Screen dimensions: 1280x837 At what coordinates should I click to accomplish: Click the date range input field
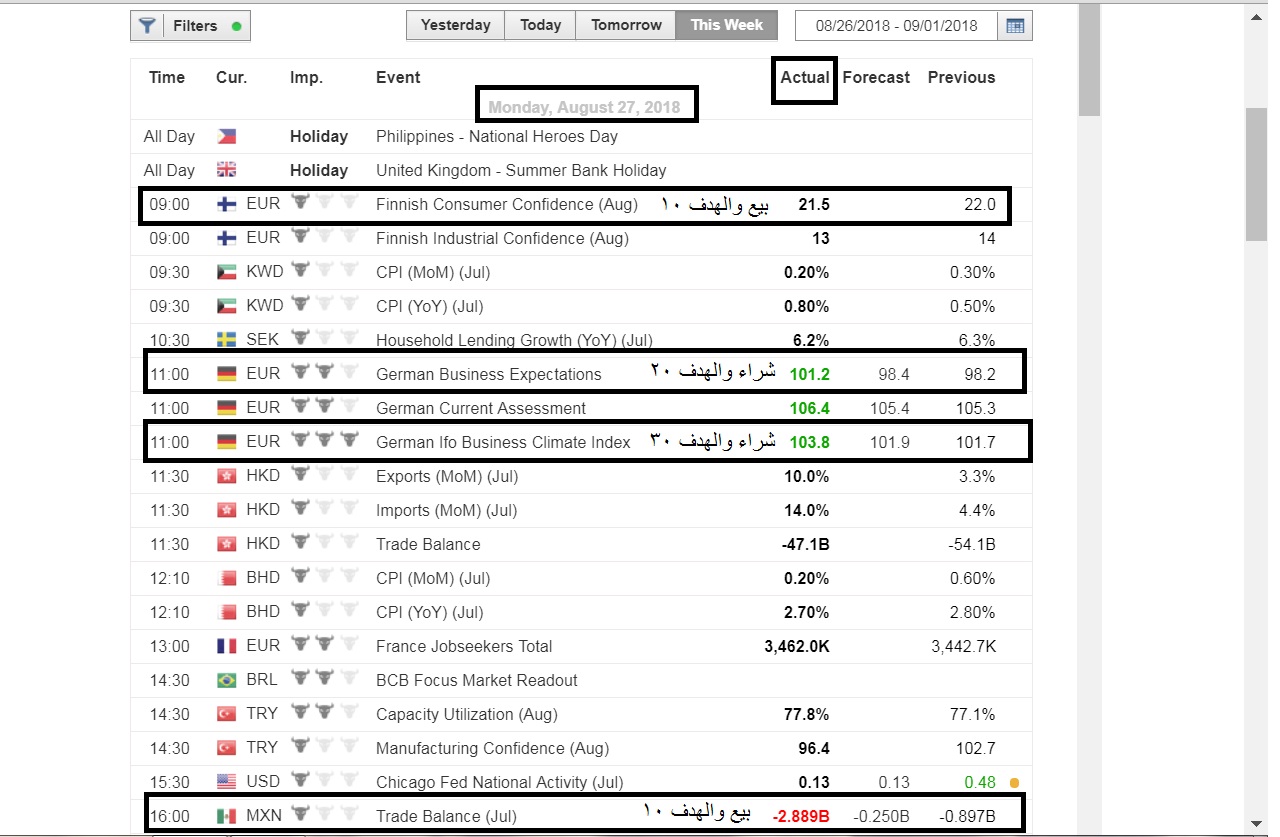895,26
